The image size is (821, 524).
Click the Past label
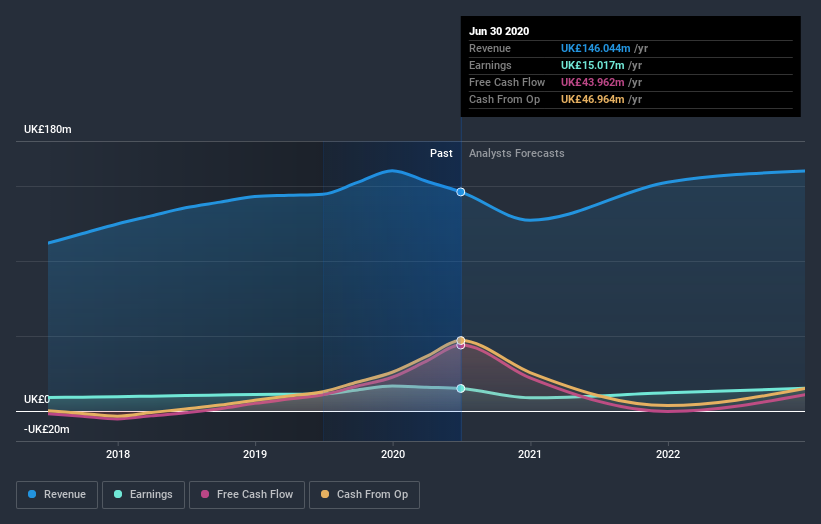click(x=441, y=153)
